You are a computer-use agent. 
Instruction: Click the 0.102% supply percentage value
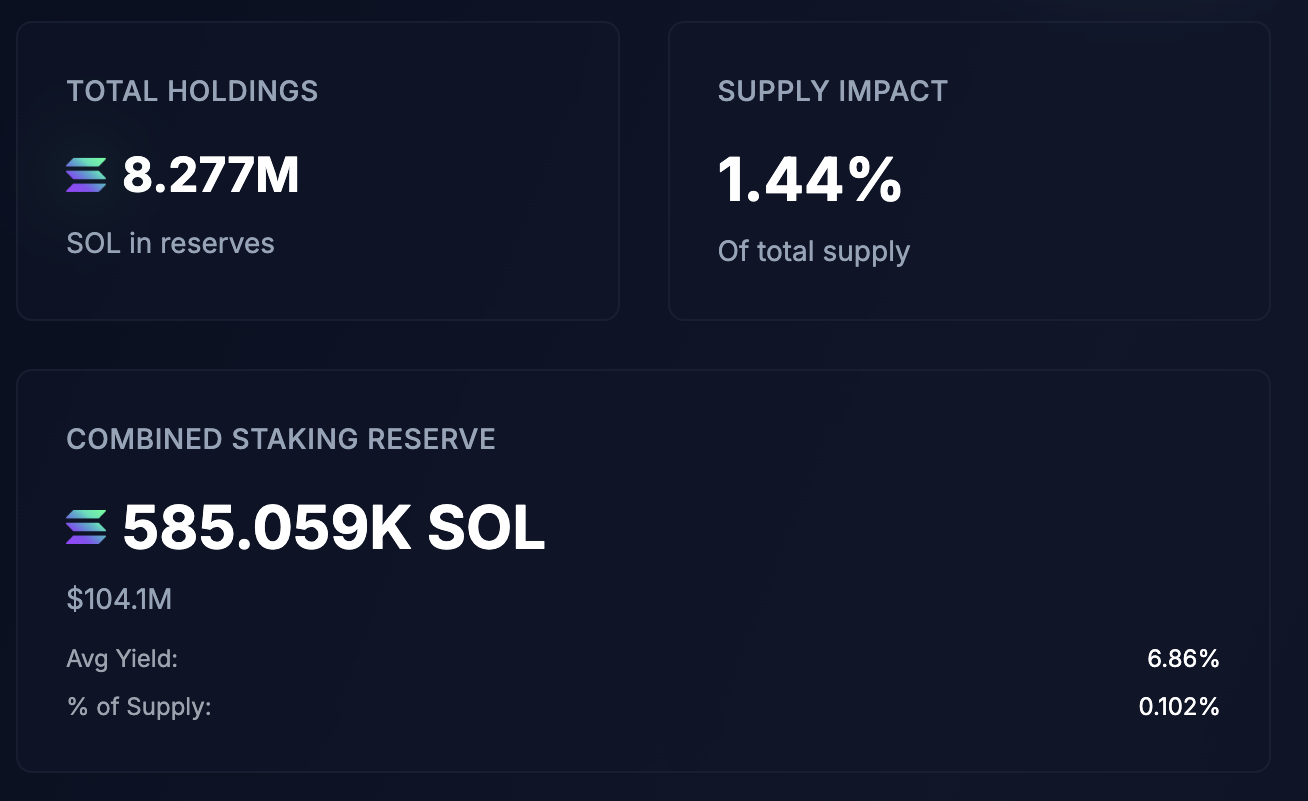[1179, 707]
